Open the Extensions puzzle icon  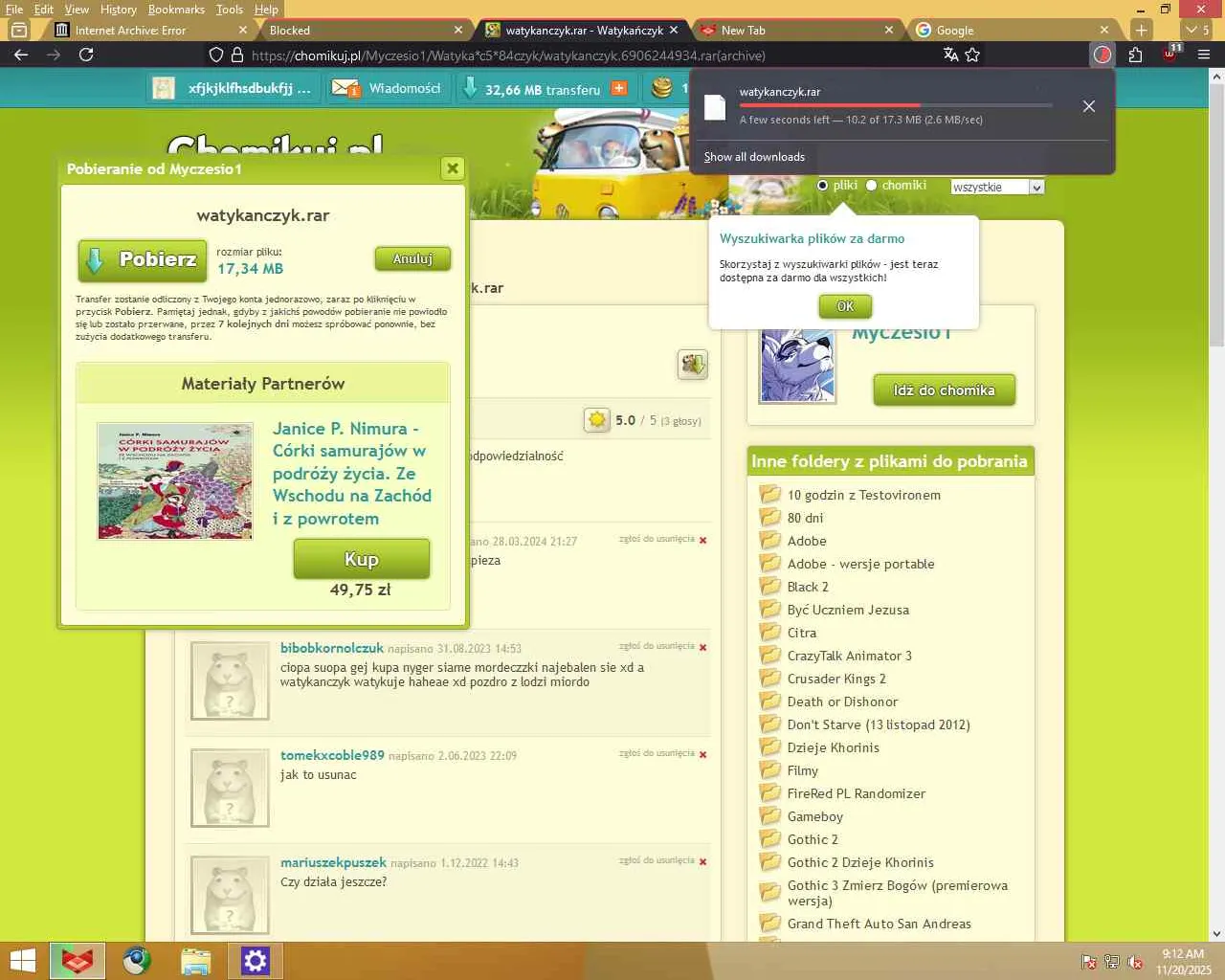pos(1135,55)
